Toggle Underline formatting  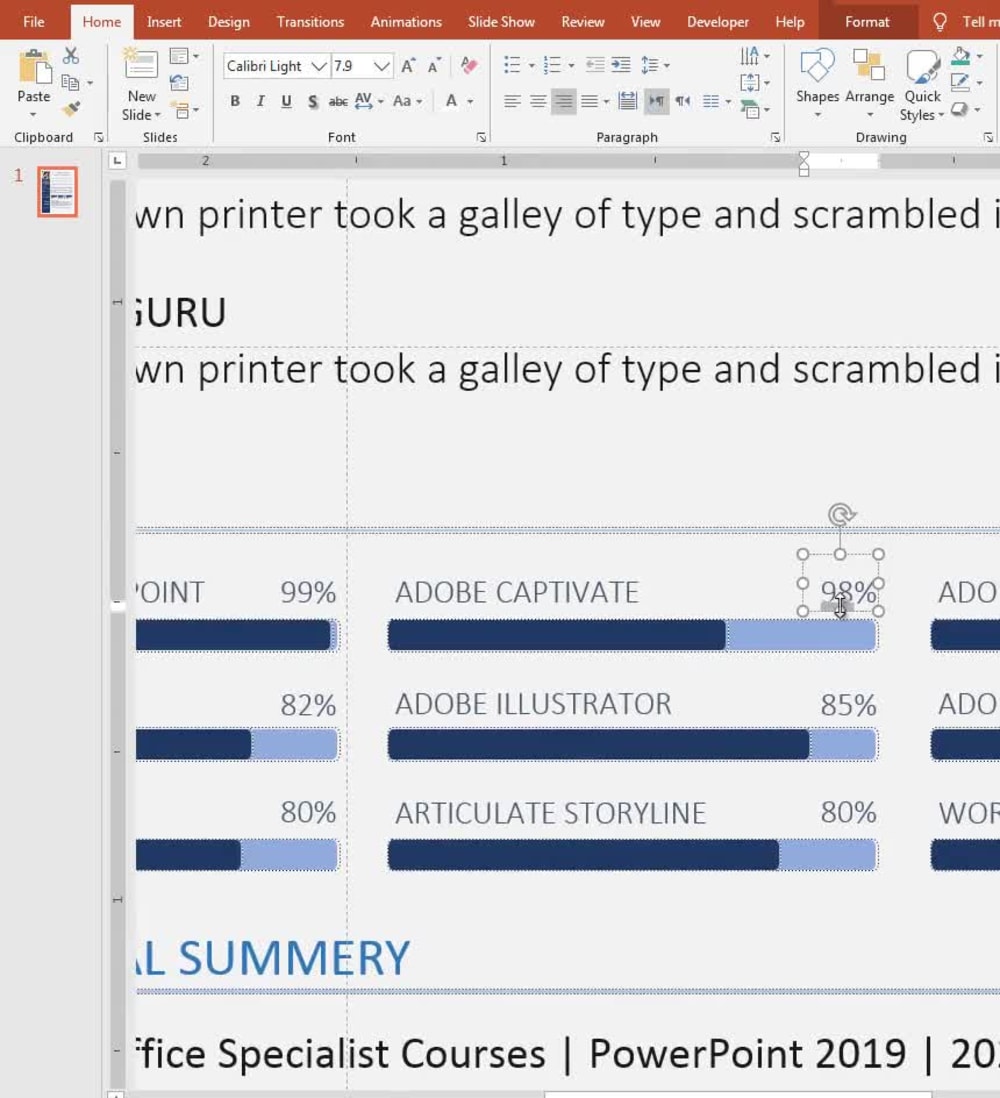coord(286,102)
